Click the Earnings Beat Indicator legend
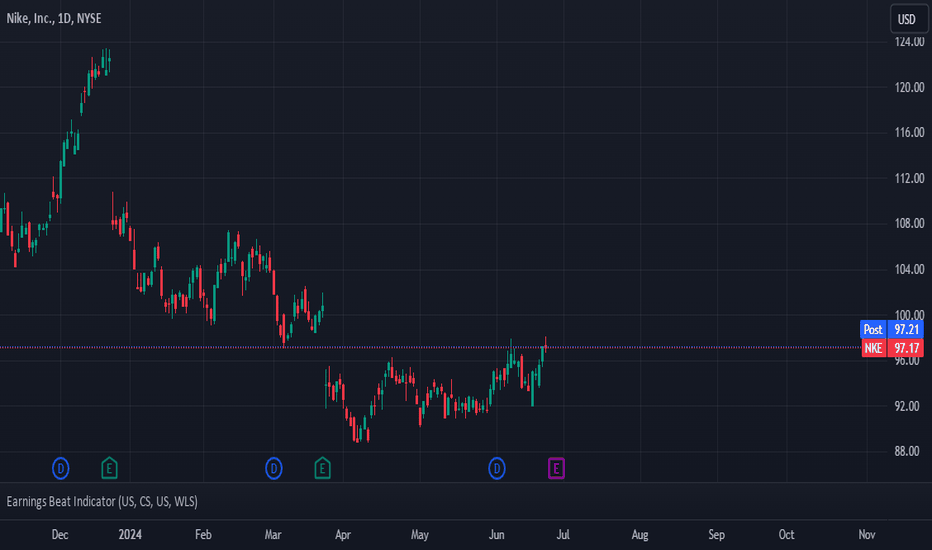 102,502
